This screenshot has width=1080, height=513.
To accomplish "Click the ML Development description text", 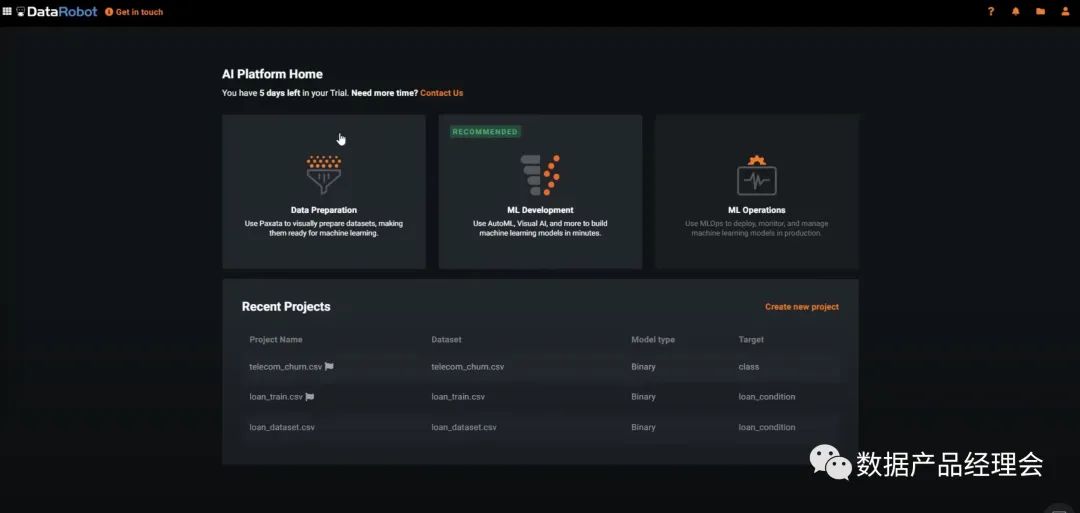I will pyautogui.click(x=540, y=228).
